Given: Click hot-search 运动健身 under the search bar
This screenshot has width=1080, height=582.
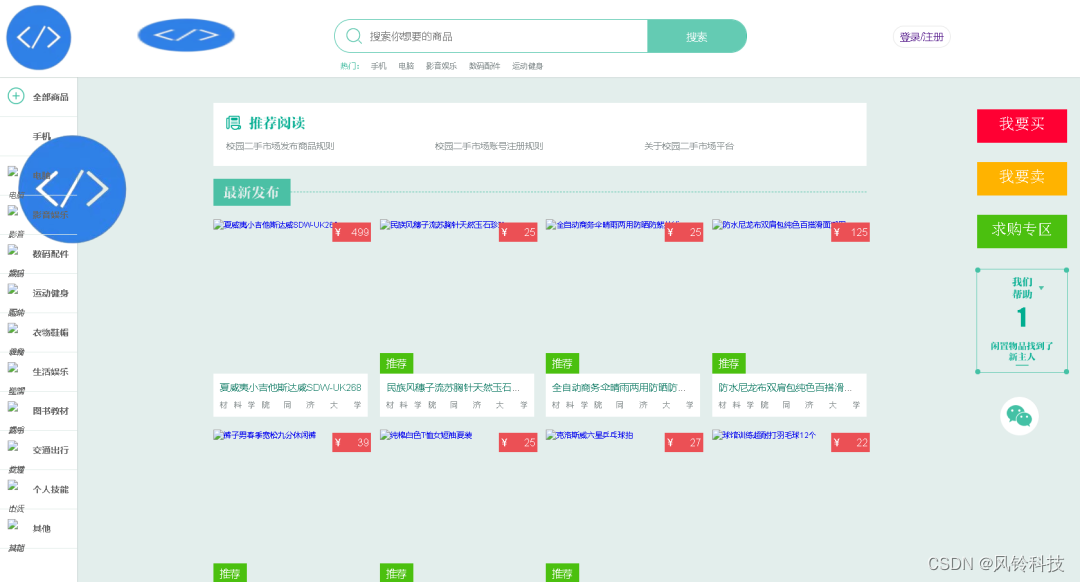Looking at the screenshot, I should [527, 66].
